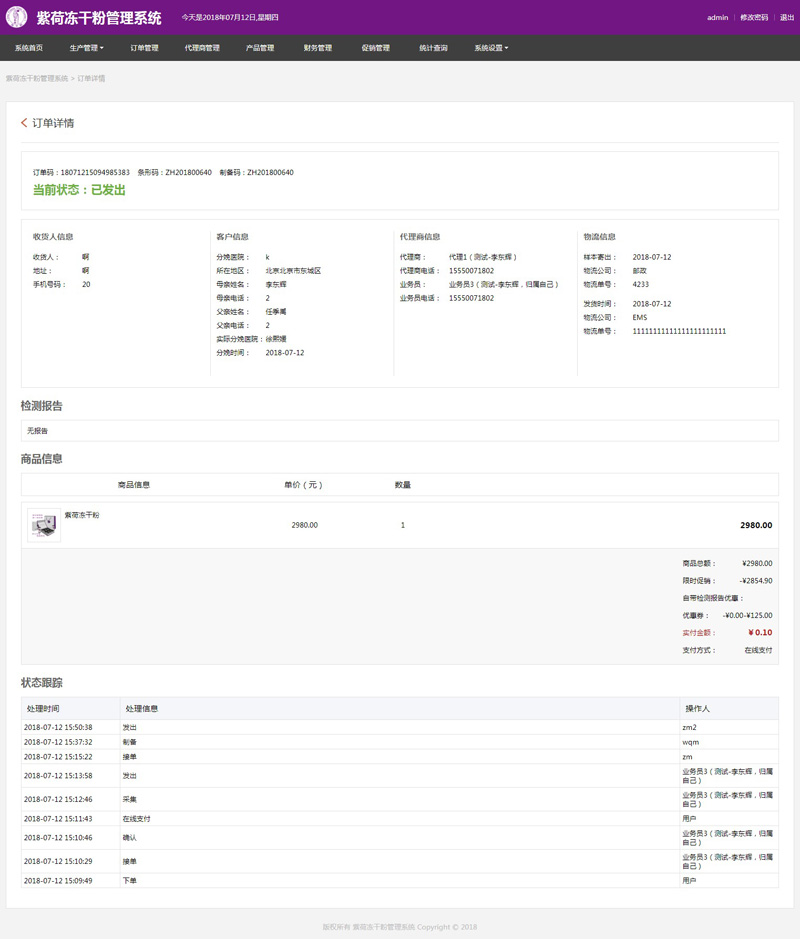This screenshot has height=939, width=800.
Task: Expand the 生产管理 dropdown menu
Action: (86, 48)
